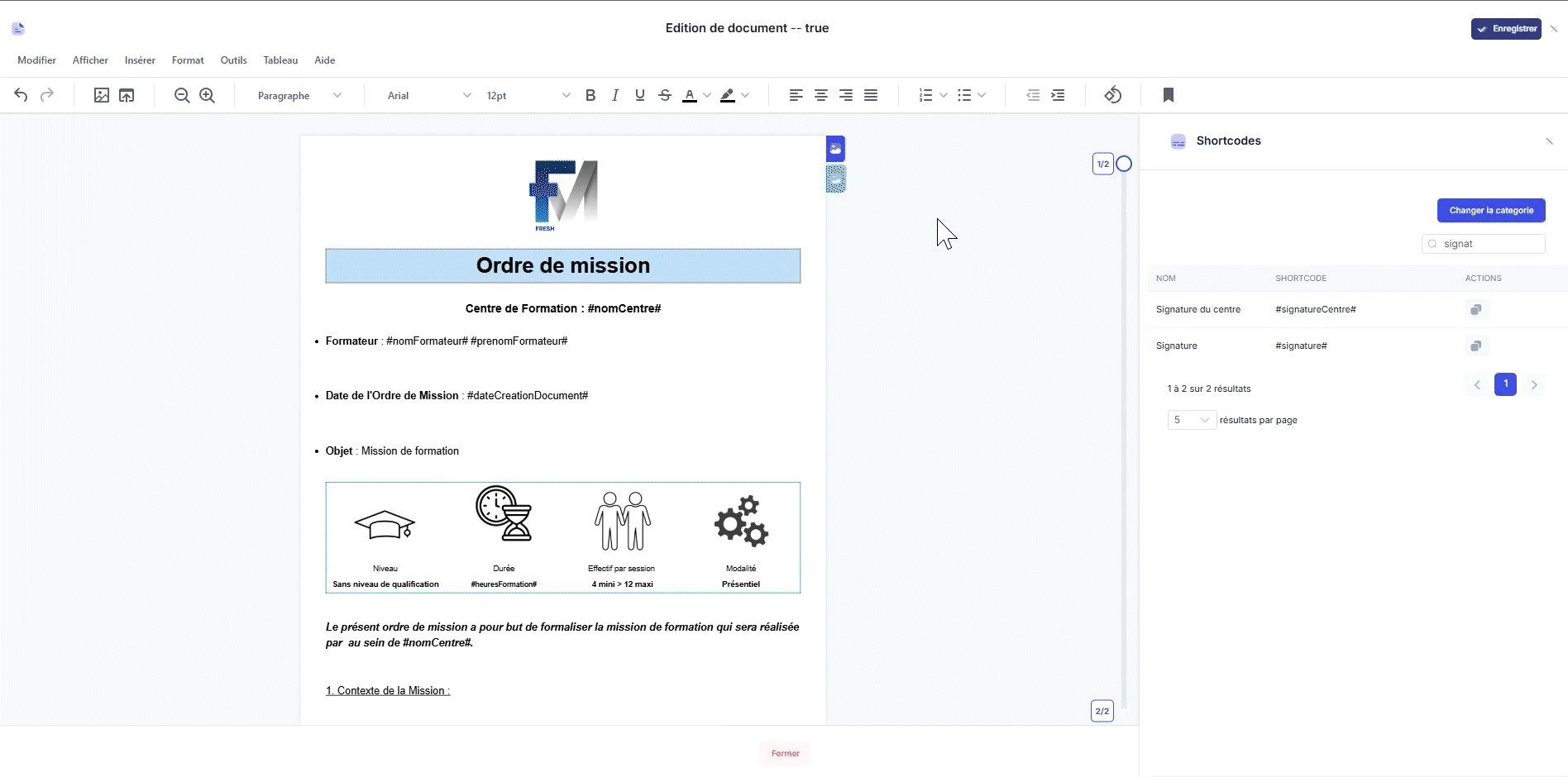
Task: Expand the results per page selector
Action: 1191,420
